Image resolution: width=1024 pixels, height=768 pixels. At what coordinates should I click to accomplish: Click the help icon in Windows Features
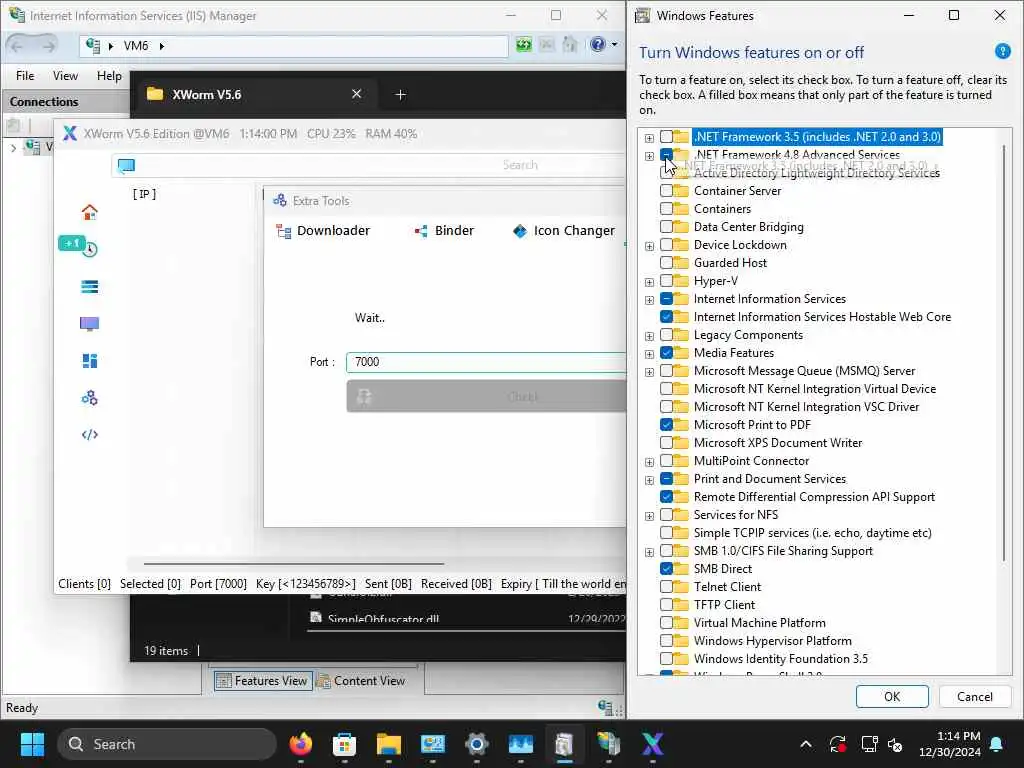tap(1002, 51)
